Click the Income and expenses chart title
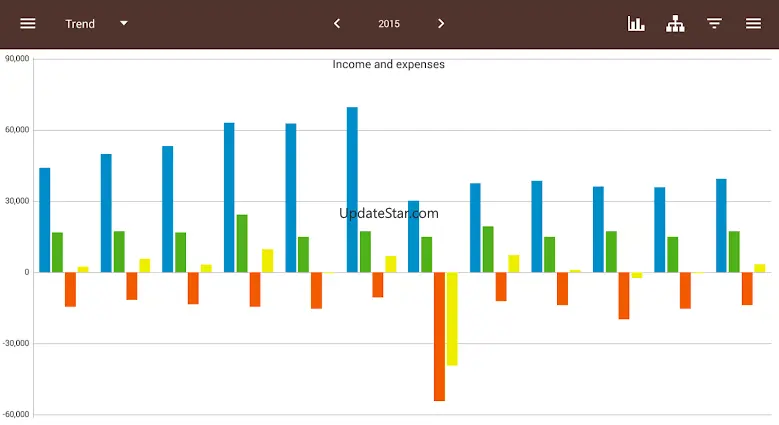The width and height of the screenshot is (779, 425). (388, 64)
